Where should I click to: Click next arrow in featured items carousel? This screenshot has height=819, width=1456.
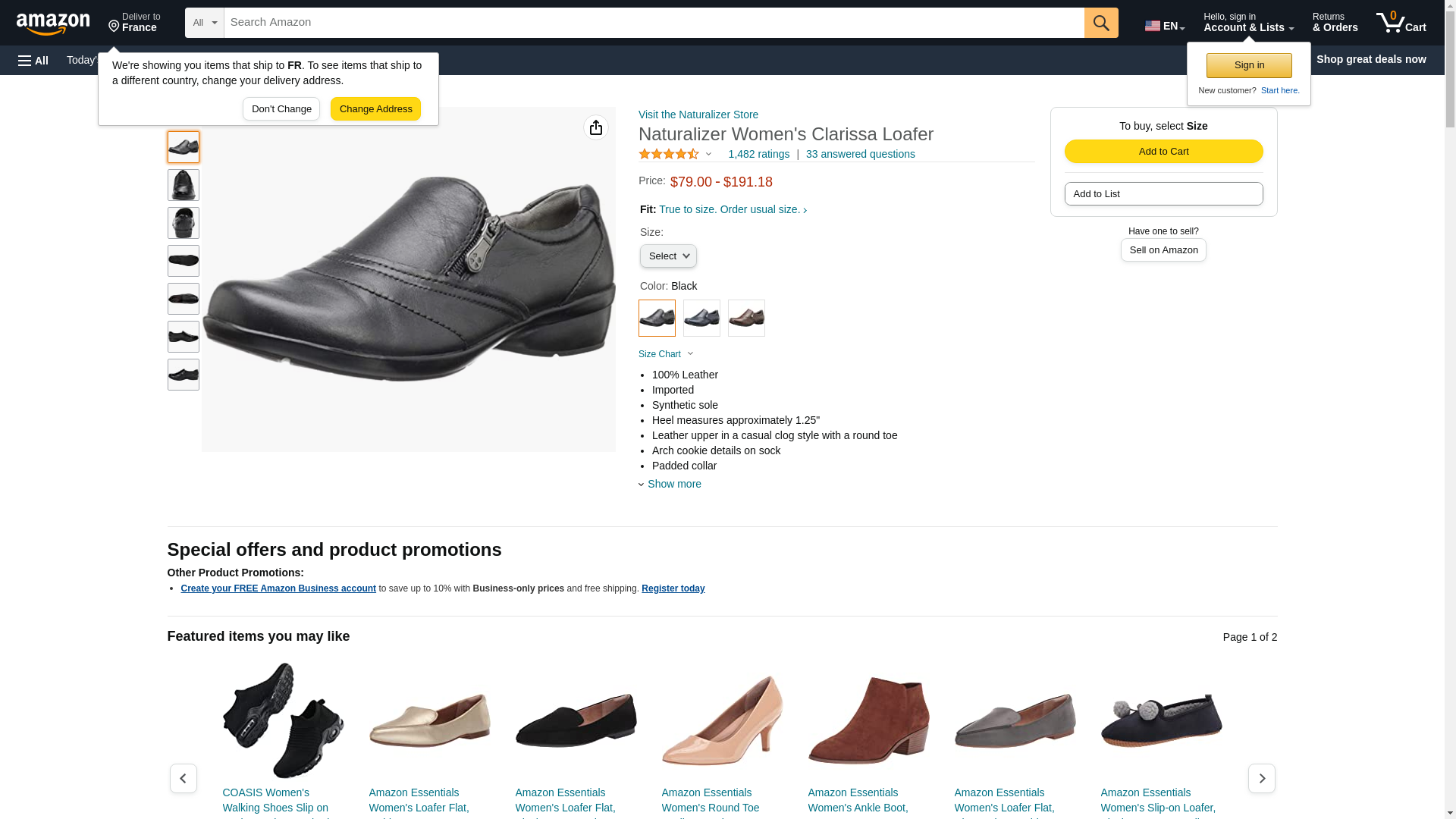(x=1262, y=778)
